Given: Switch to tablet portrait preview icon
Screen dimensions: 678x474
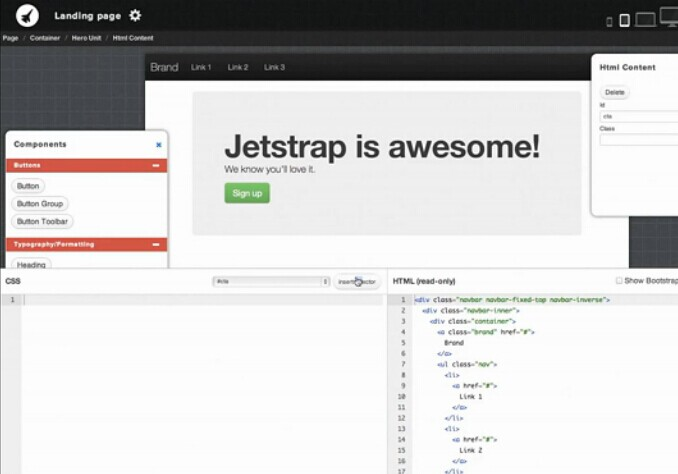Looking at the screenshot, I should click(624, 20).
